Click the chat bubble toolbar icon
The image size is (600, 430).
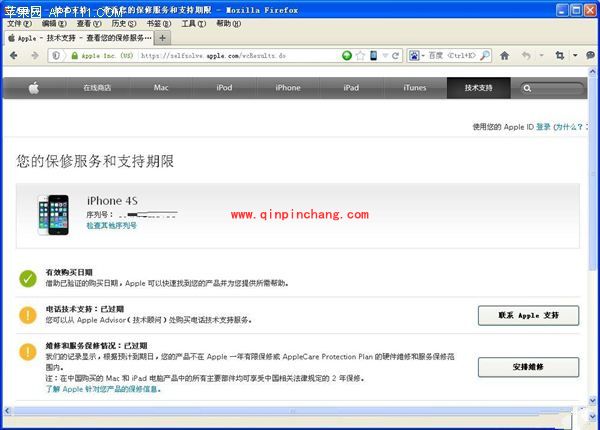590,56
